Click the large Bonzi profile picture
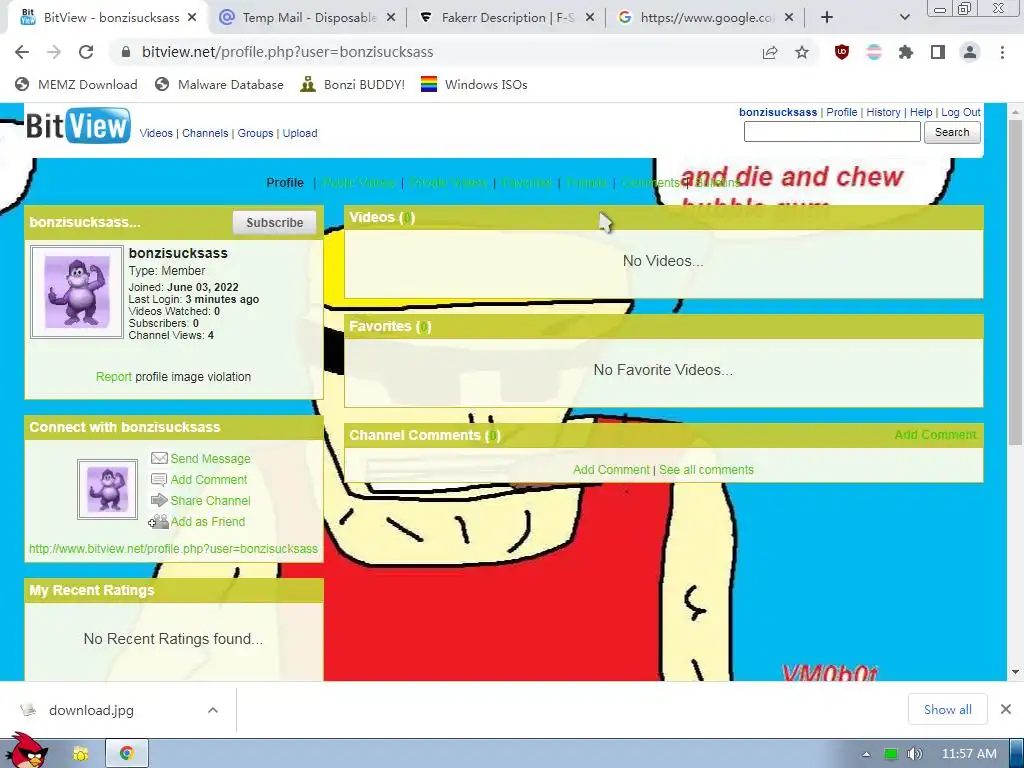The width and height of the screenshot is (1024, 768). pos(76,292)
